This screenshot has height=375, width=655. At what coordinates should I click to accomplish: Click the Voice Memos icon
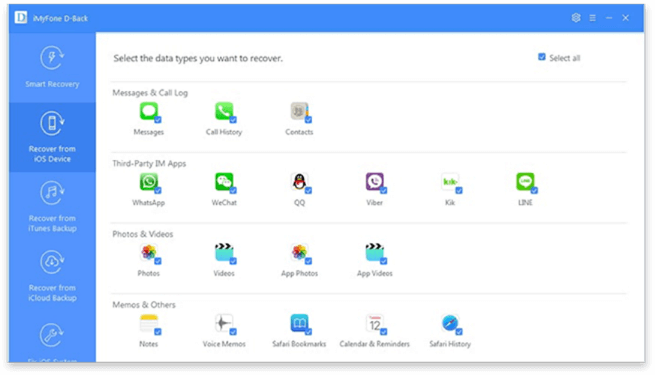(224, 323)
